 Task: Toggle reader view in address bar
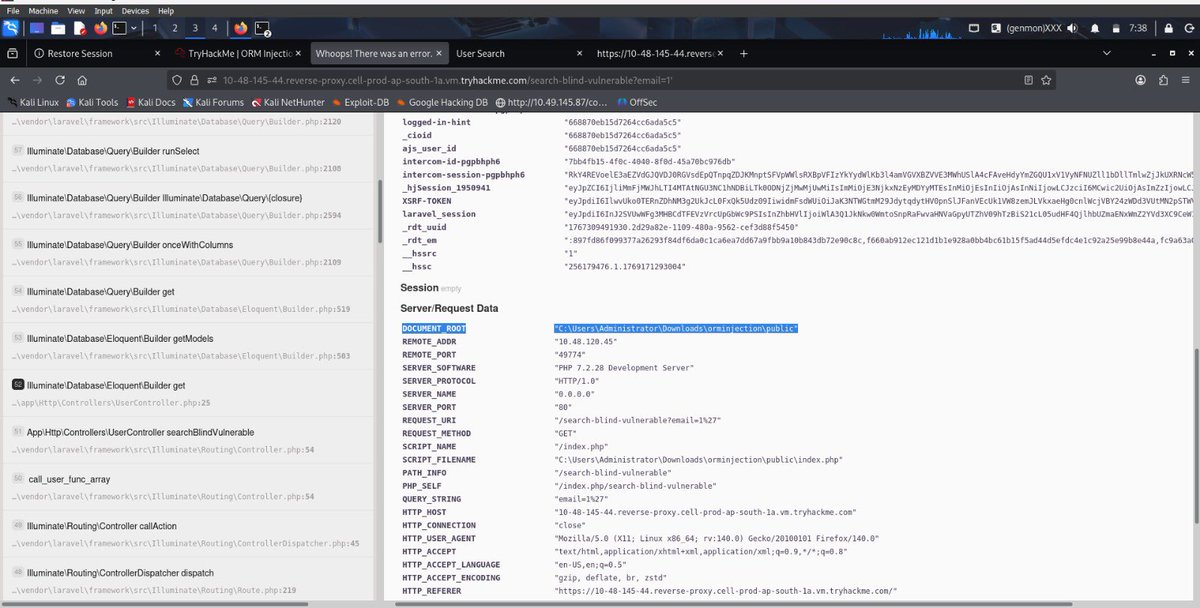pyautogui.click(x=1029, y=80)
